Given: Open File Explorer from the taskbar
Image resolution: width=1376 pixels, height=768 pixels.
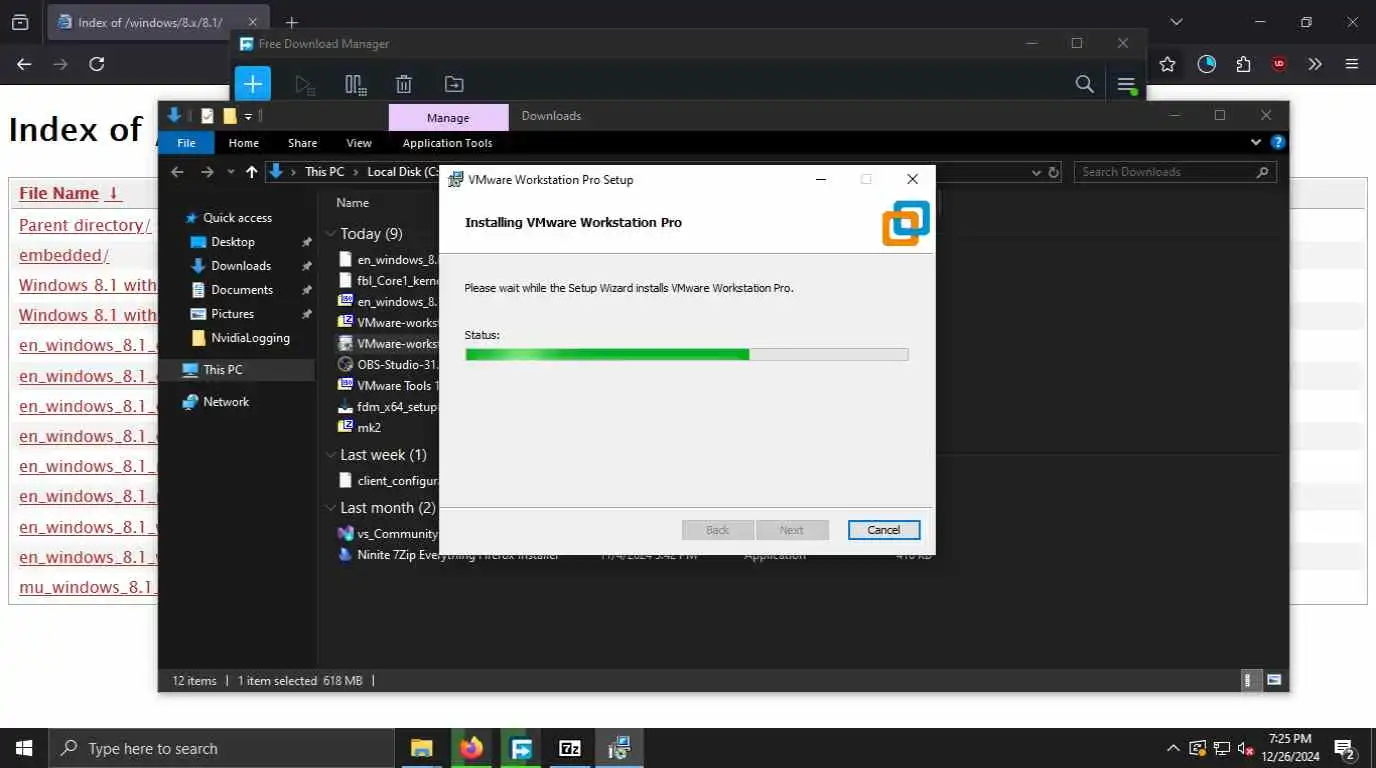Looking at the screenshot, I should [422, 748].
